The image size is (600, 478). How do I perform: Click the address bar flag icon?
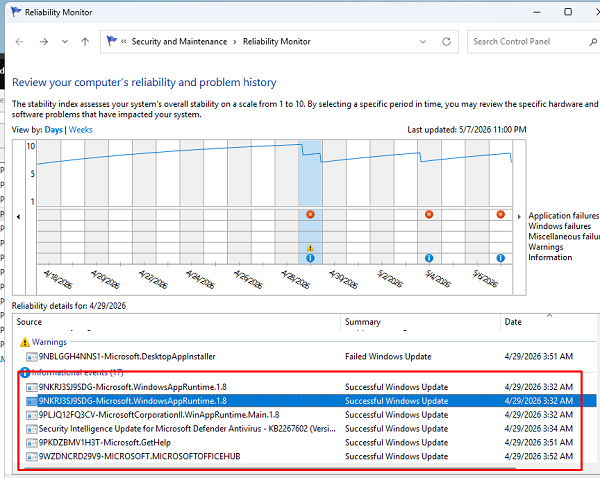(111, 41)
